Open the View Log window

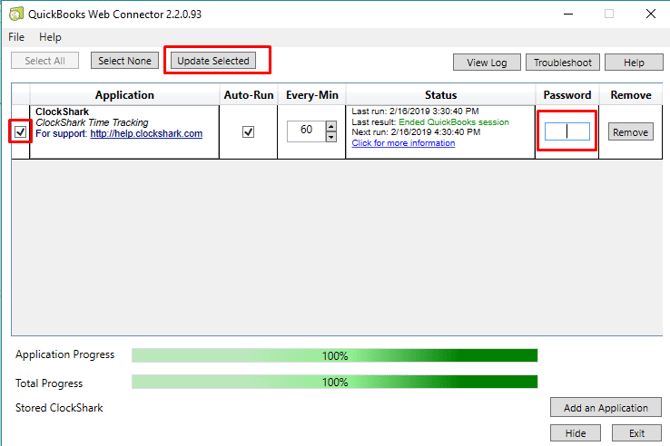click(486, 62)
